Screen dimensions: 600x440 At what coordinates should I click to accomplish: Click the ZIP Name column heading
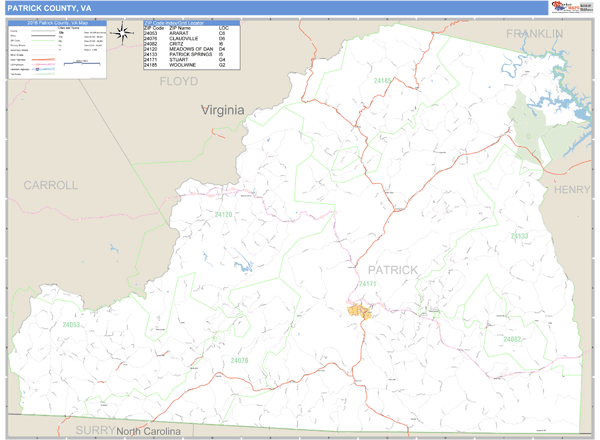pos(179,28)
